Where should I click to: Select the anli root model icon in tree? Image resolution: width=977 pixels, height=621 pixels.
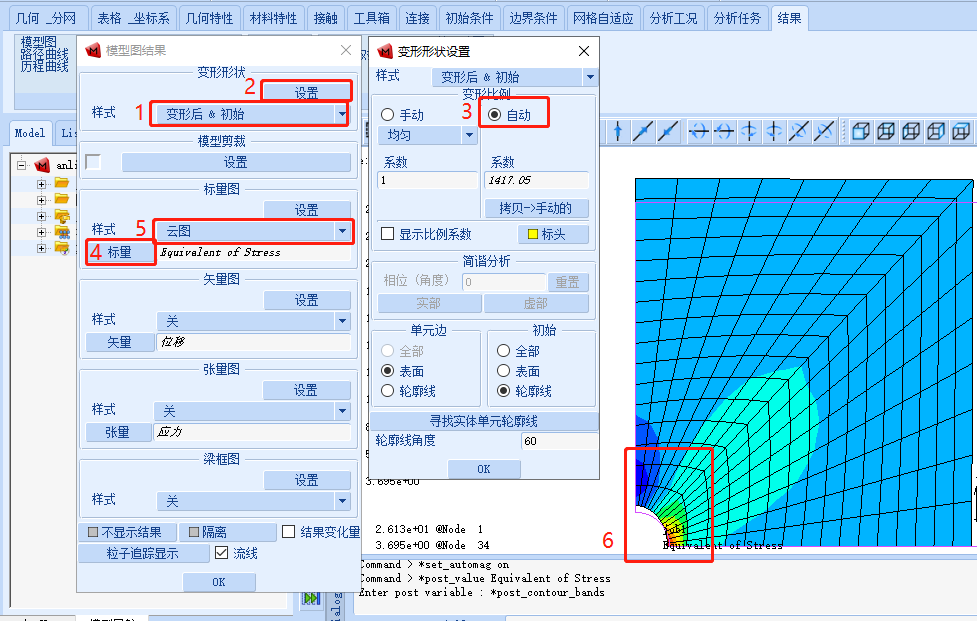coord(42,165)
